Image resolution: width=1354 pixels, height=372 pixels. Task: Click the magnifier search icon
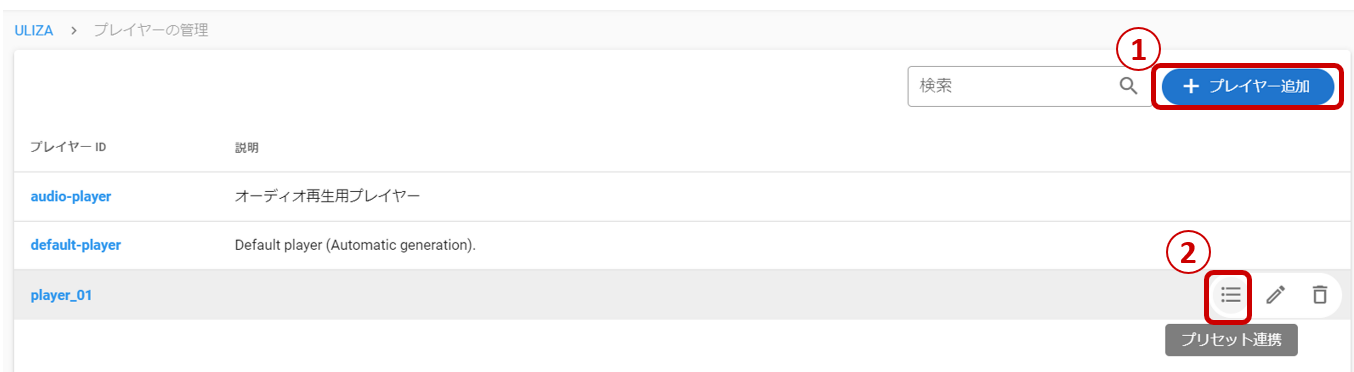pos(1128,86)
